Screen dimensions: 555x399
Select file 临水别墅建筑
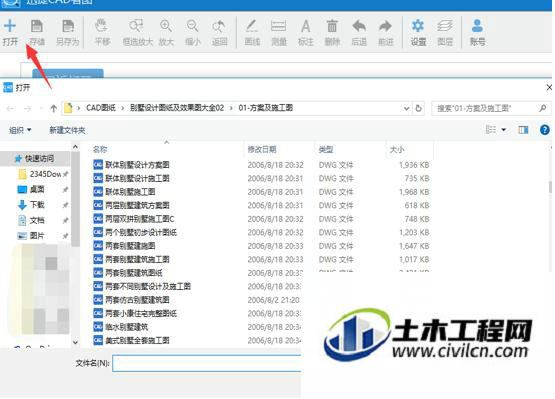tap(126, 327)
